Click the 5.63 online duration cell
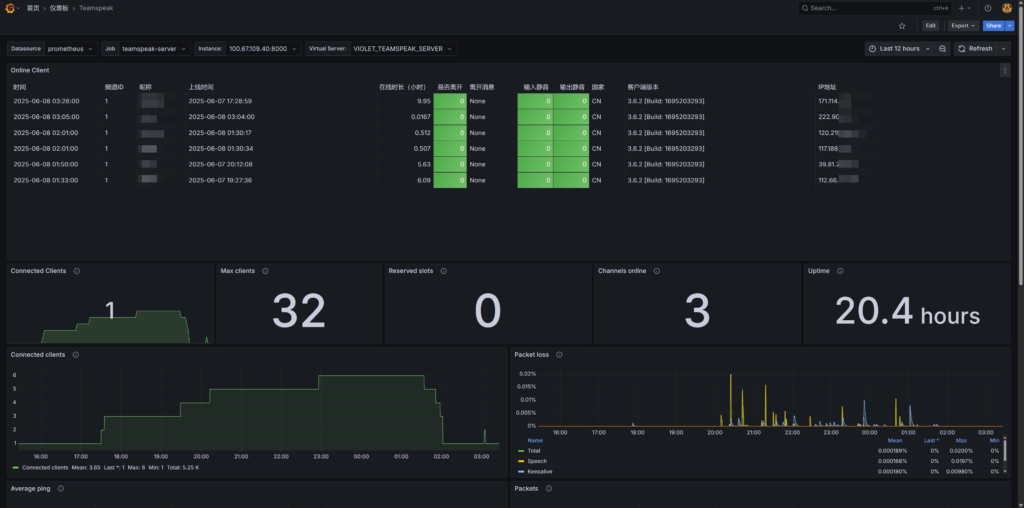The height and width of the screenshot is (508, 1024). (x=424, y=164)
